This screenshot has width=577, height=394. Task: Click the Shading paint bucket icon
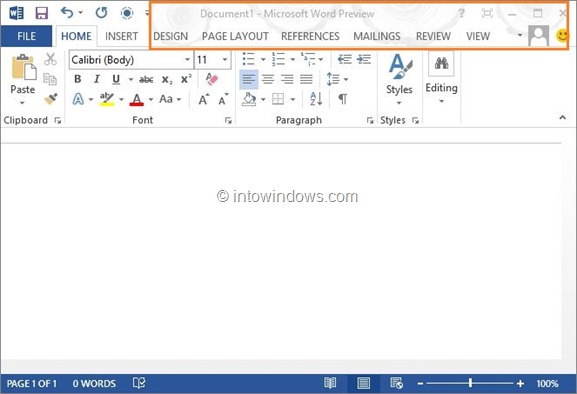(249, 99)
